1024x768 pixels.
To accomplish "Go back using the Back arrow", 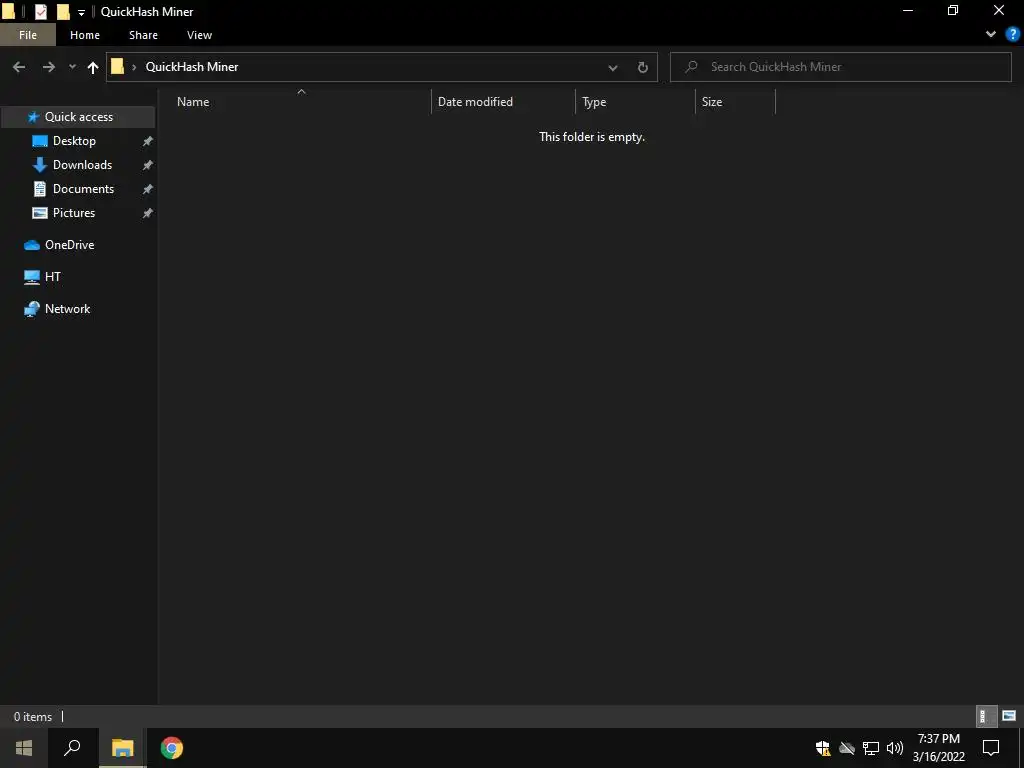I will (19, 67).
